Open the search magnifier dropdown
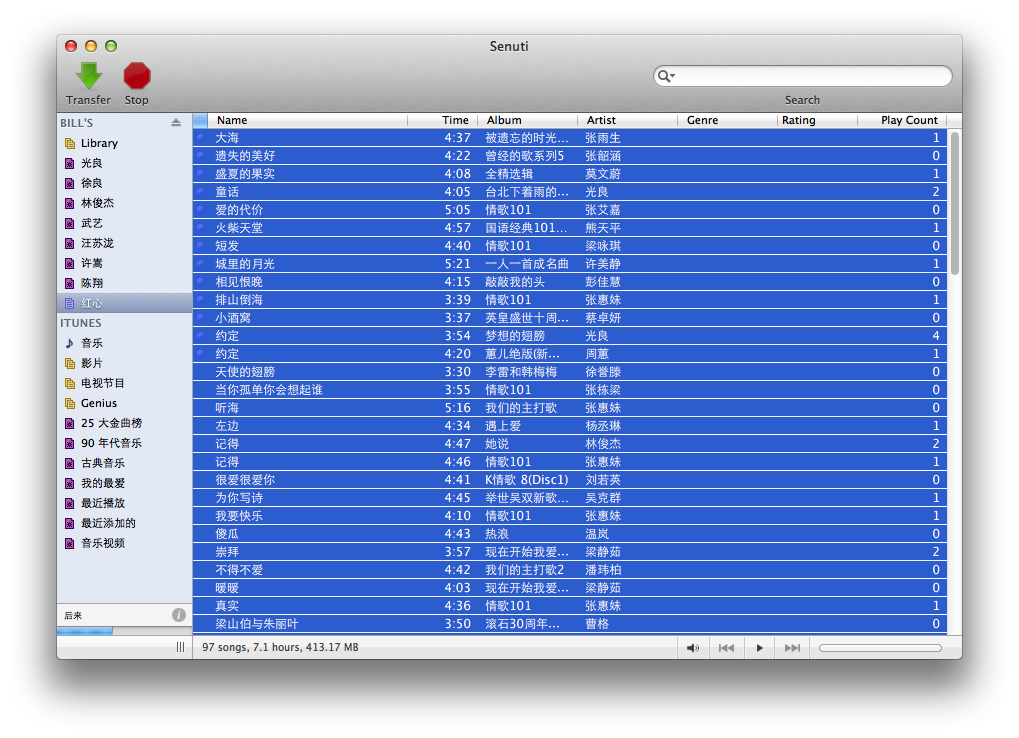The image size is (1019, 738). pos(666,76)
